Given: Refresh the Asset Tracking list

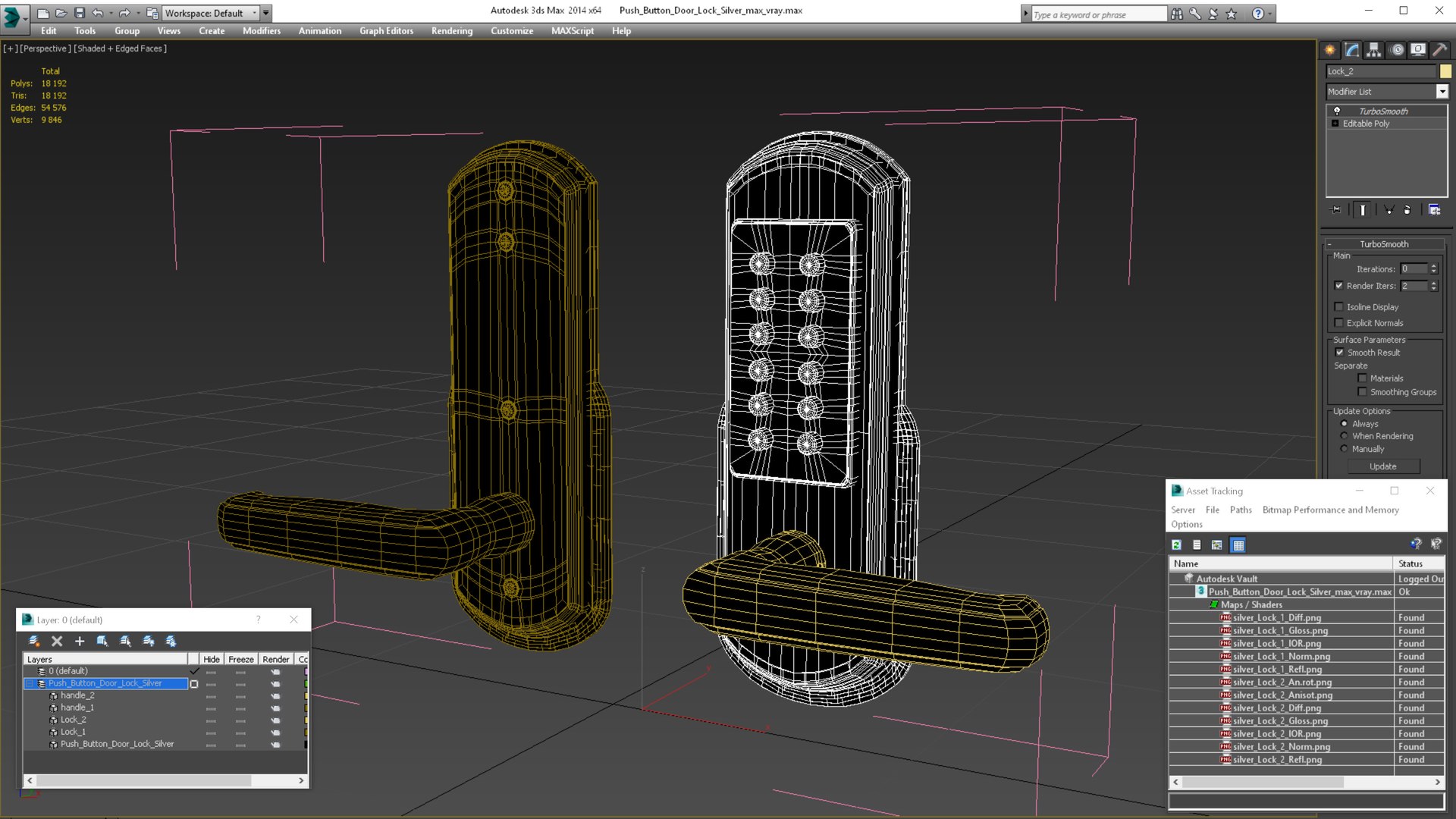Looking at the screenshot, I should [x=1177, y=545].
